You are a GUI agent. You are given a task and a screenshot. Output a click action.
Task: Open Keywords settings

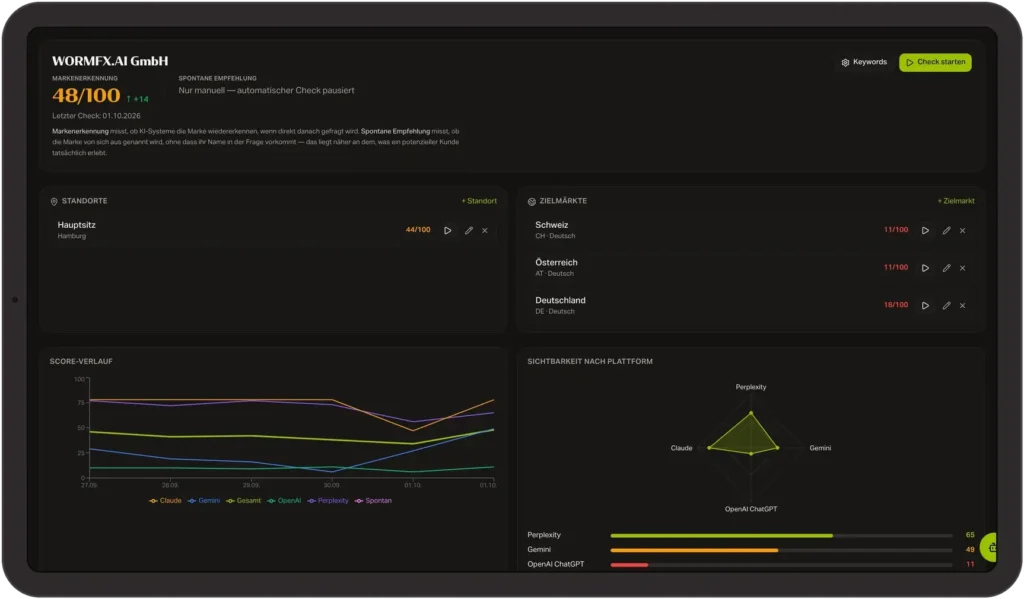864,62
